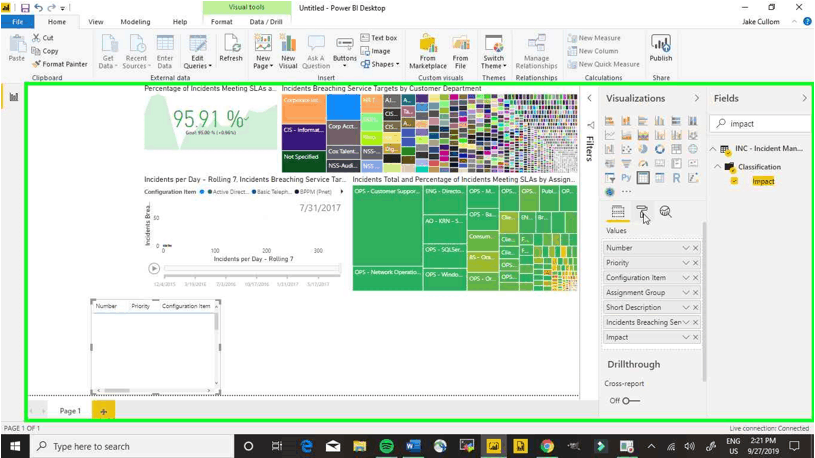This screenshot has height=458, width=815.
Task: Open the Get Data dropdown
Action: tap(108, 52)
